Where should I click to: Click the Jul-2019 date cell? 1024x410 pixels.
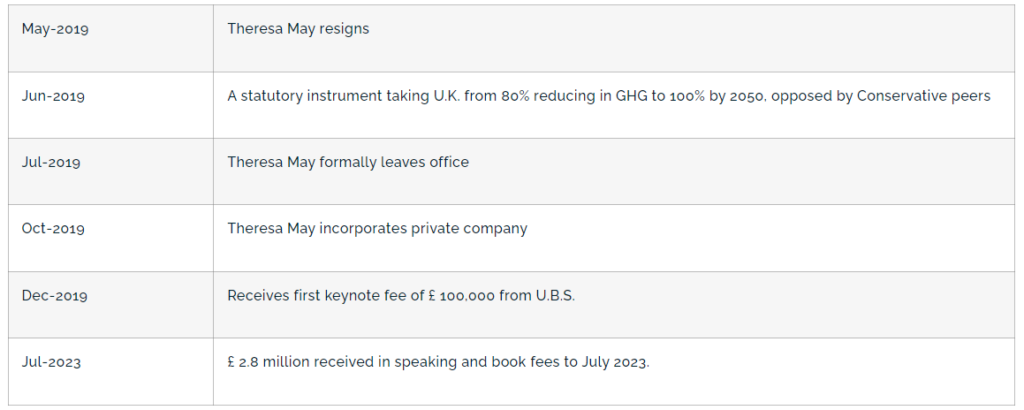(x=51, y=163)
